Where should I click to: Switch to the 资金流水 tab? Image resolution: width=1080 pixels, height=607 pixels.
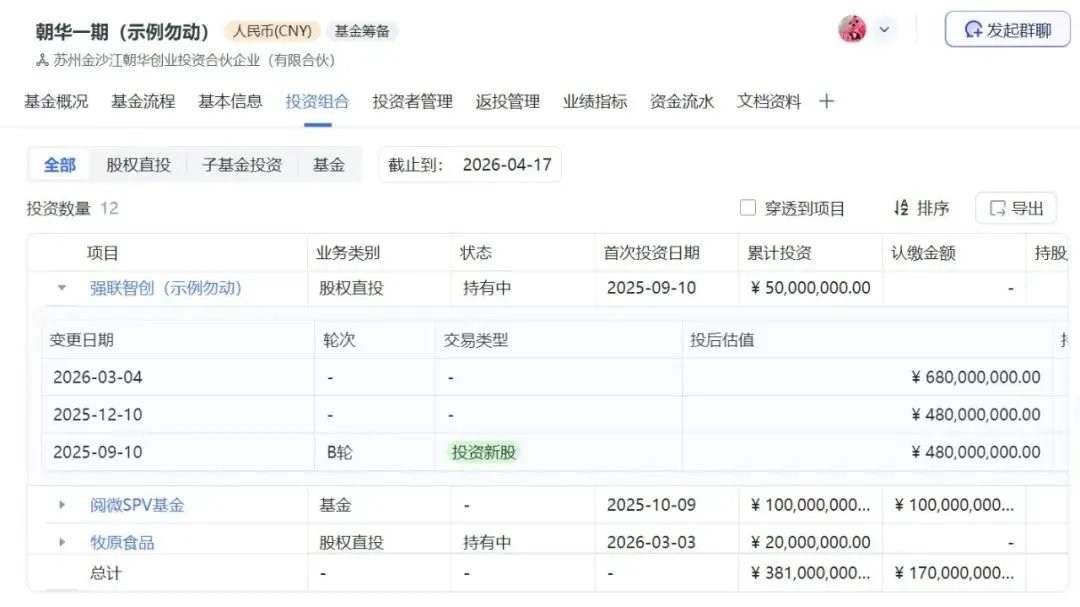click(681, 101)
